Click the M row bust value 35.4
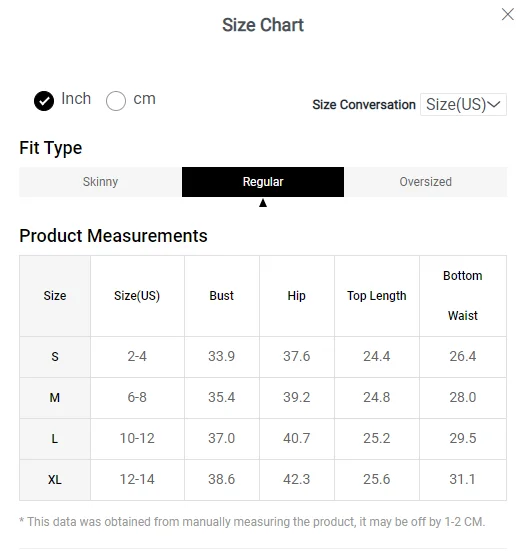 (222, 397)
